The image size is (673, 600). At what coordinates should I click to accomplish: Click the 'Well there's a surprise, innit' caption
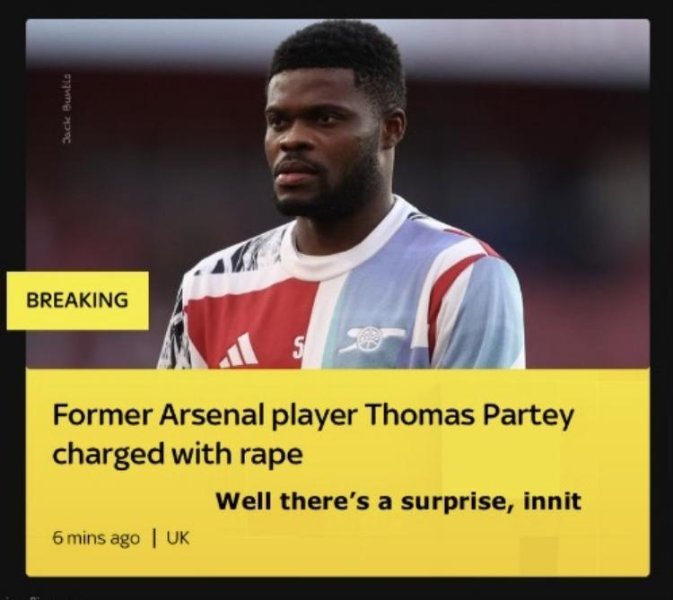[398, 501]
